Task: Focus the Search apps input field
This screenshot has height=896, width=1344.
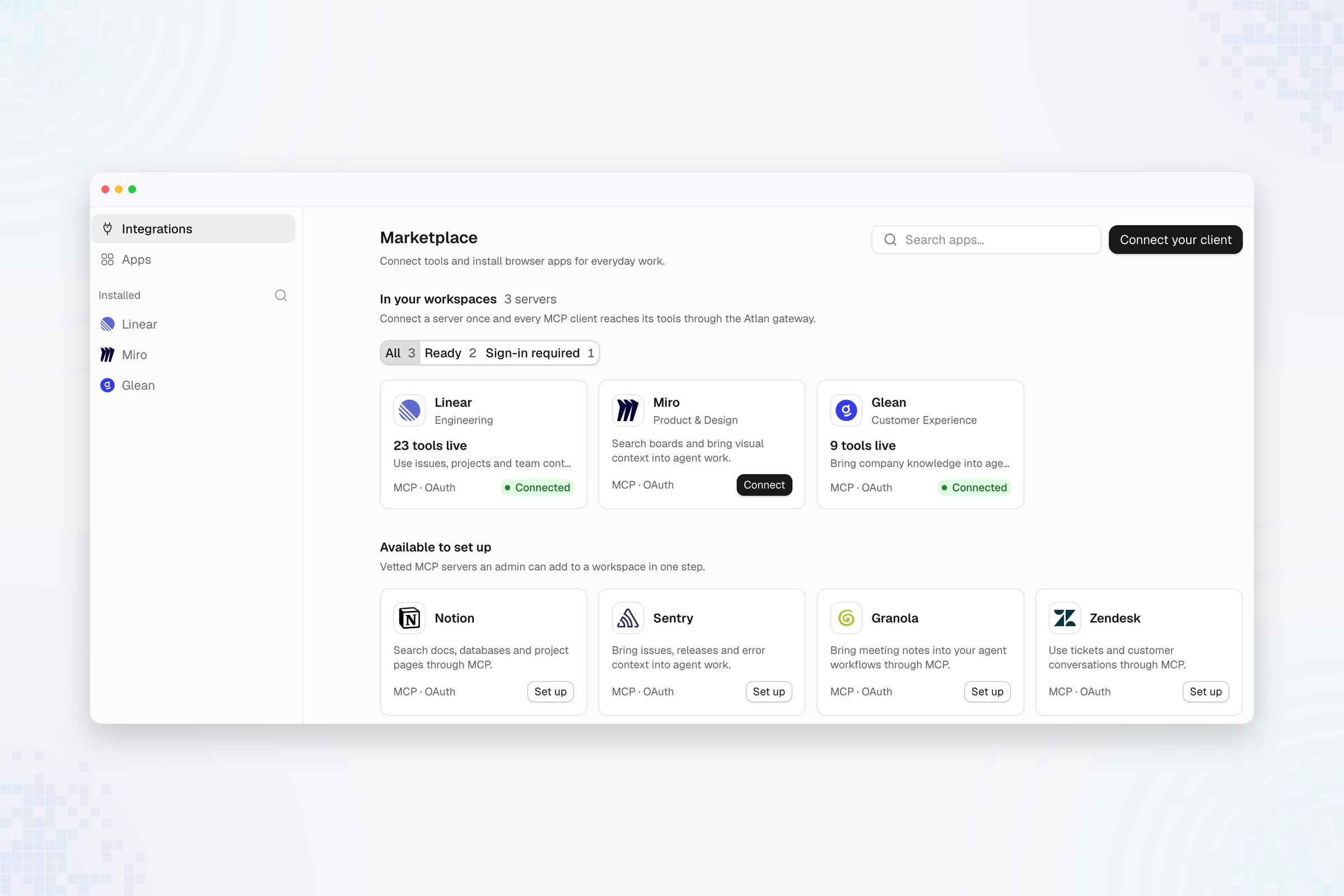Action: tap(986, 240)
